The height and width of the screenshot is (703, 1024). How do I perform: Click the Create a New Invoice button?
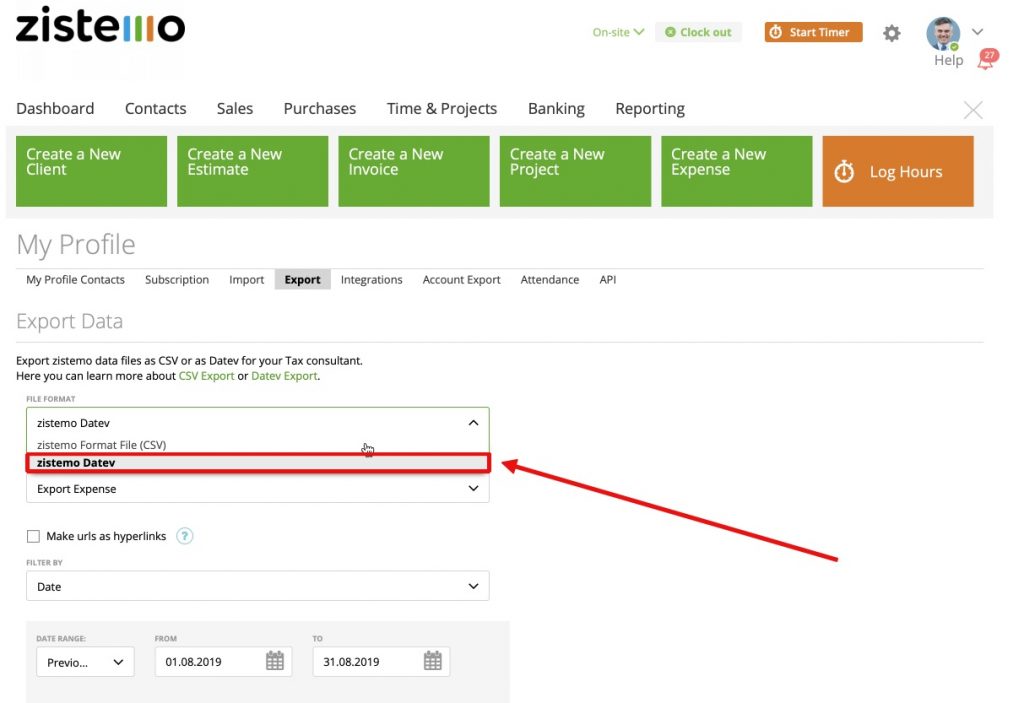[413, 171]
